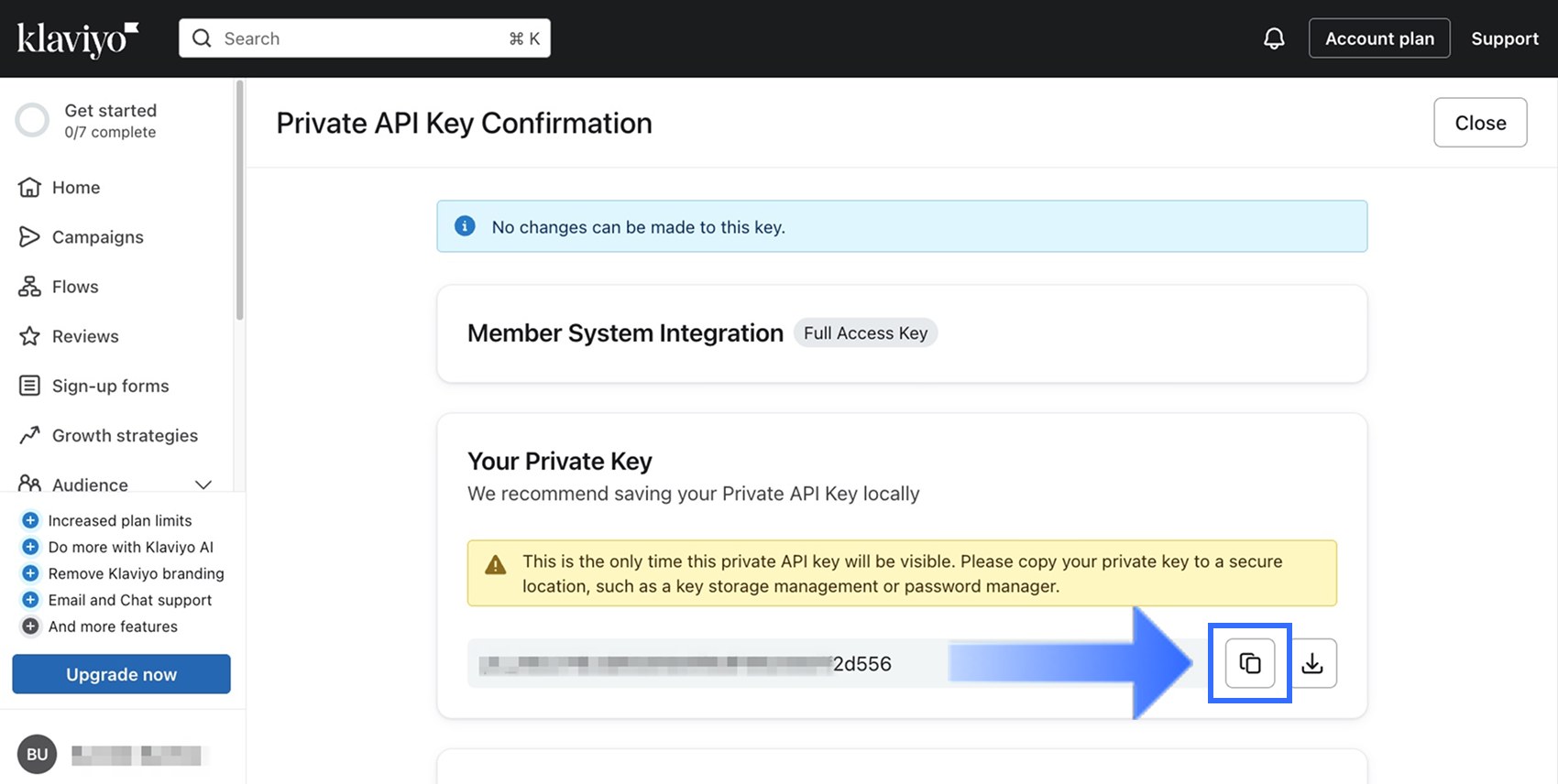Open Growth strategies
Image resolution: width=1558 pixels, height=784 pixels.
pyautogui.click(x=125, y=436)
